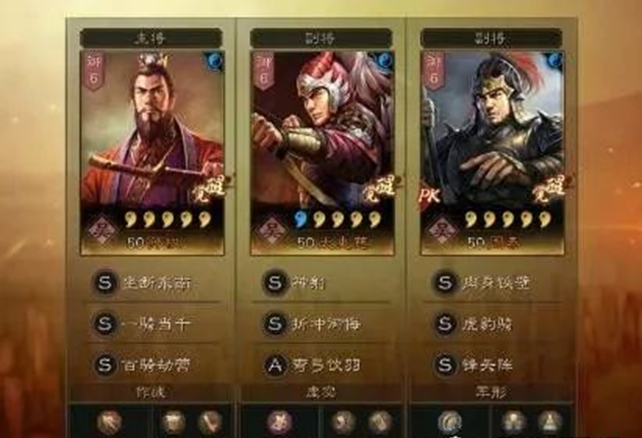This screenshot has width=642, height=438.
Task: Select the 主将 header tab
Action: [151, 38]
